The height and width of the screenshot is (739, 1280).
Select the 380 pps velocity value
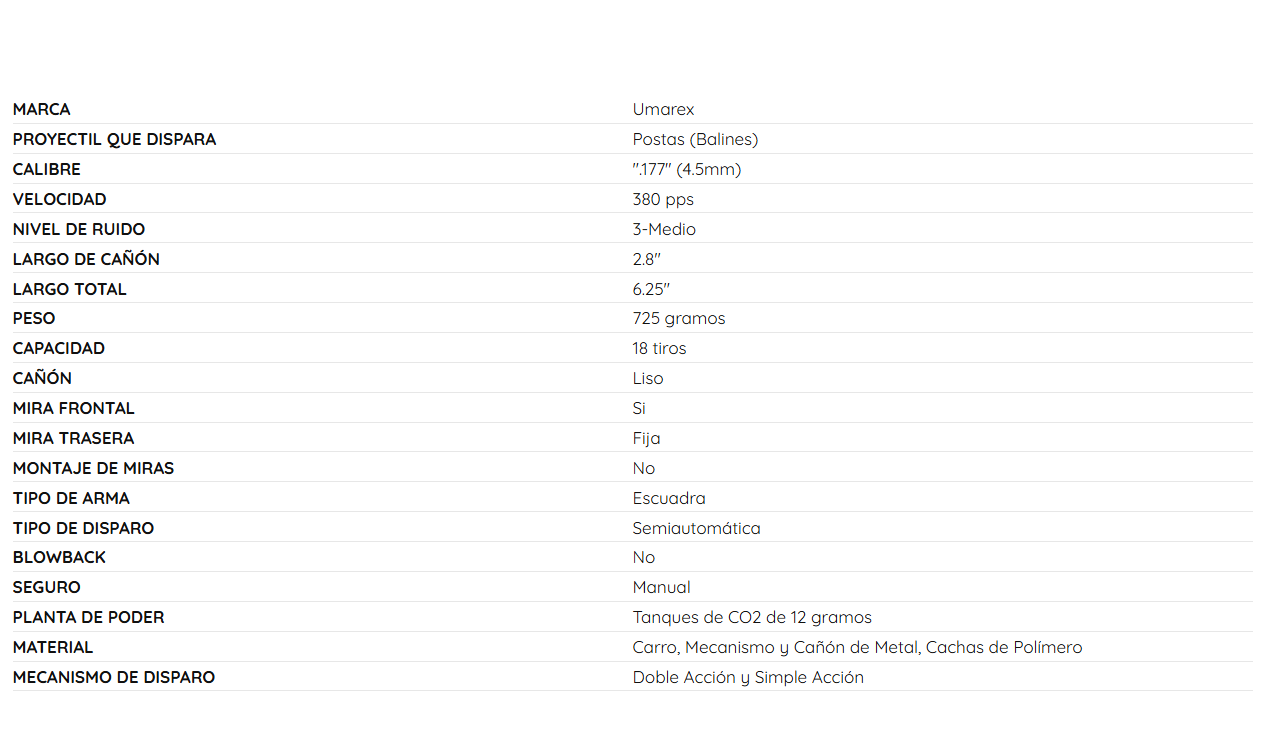tap(663, 199)
